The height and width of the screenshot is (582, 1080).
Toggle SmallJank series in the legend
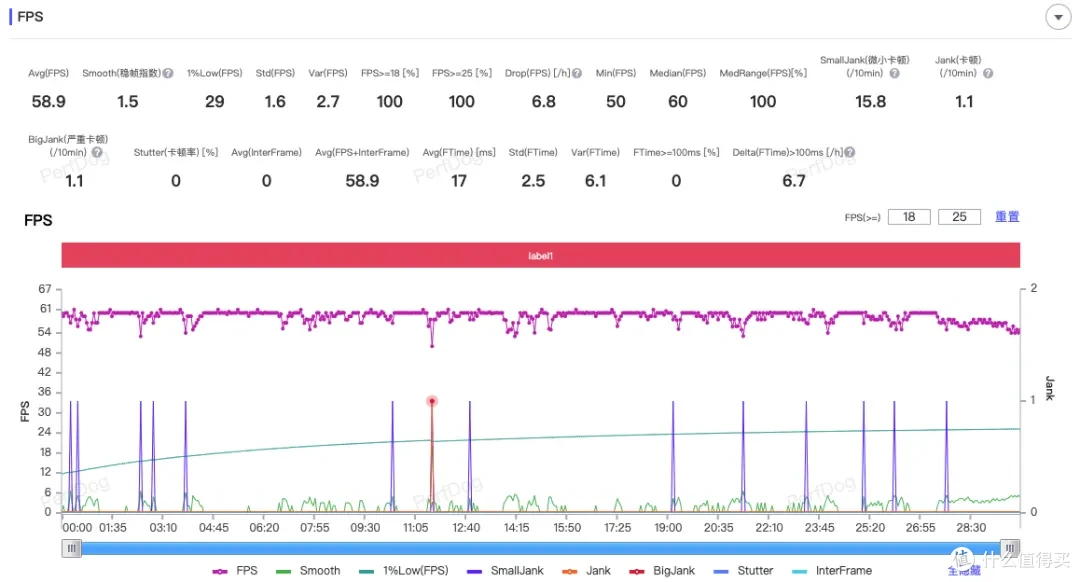pyautogui.click(x=505, y=571)
